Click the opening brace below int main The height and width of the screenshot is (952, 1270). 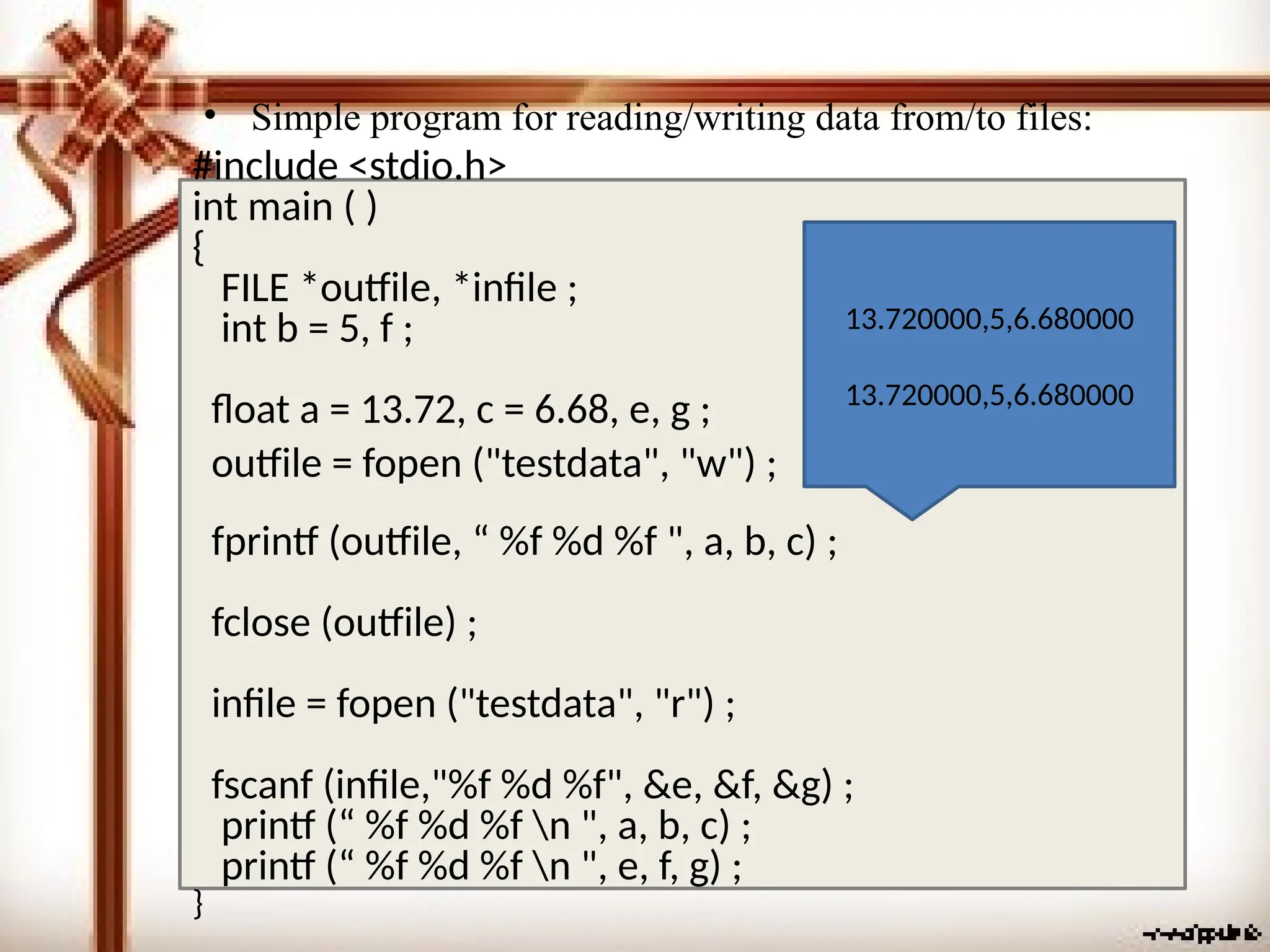pyautogui.click(x=198, y=248)
